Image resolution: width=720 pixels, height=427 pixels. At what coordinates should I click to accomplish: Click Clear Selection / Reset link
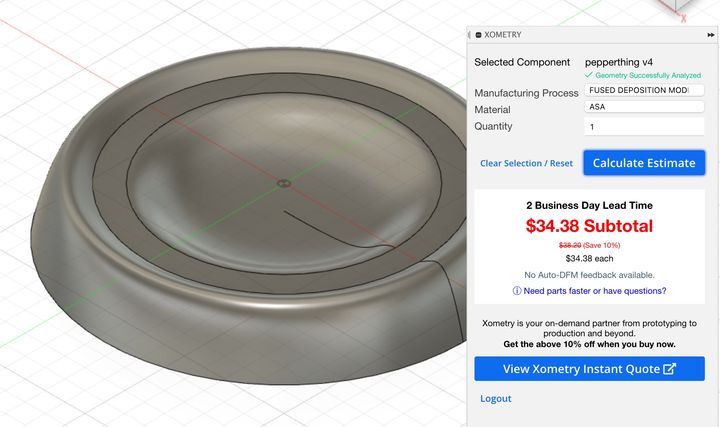click(526, 163)
